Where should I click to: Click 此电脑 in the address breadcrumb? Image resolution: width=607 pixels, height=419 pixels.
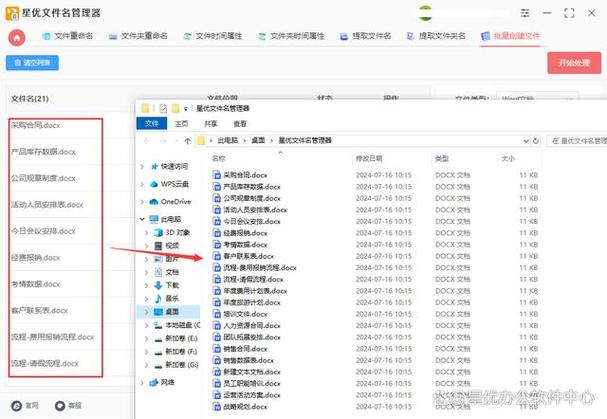228,141
